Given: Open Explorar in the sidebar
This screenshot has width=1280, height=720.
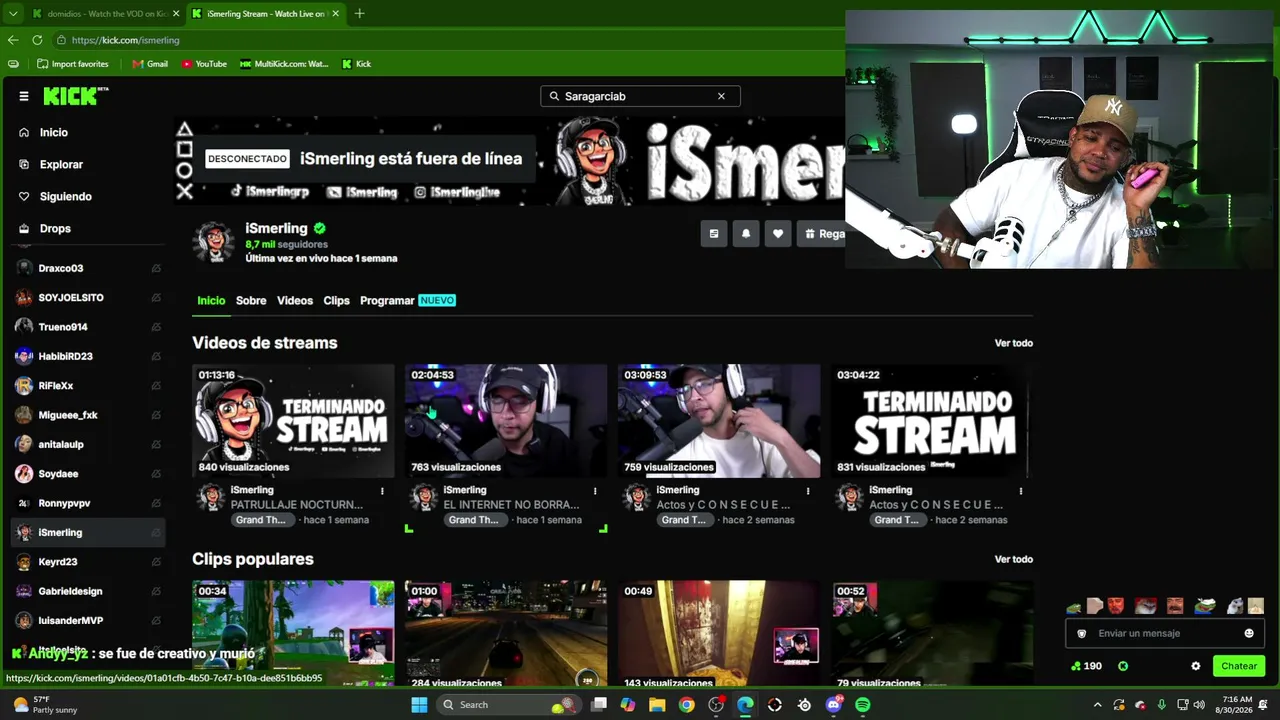Looking at the screenshot, I should 61,164.
